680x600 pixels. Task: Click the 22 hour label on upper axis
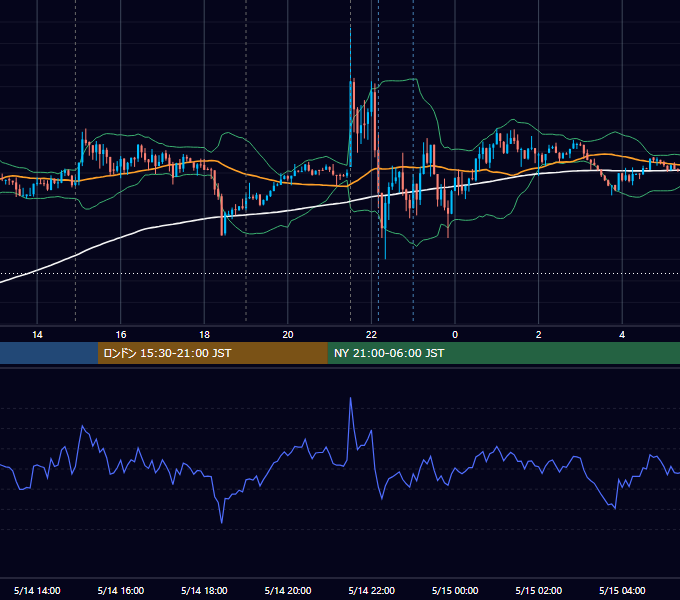[x=371, y=335]
